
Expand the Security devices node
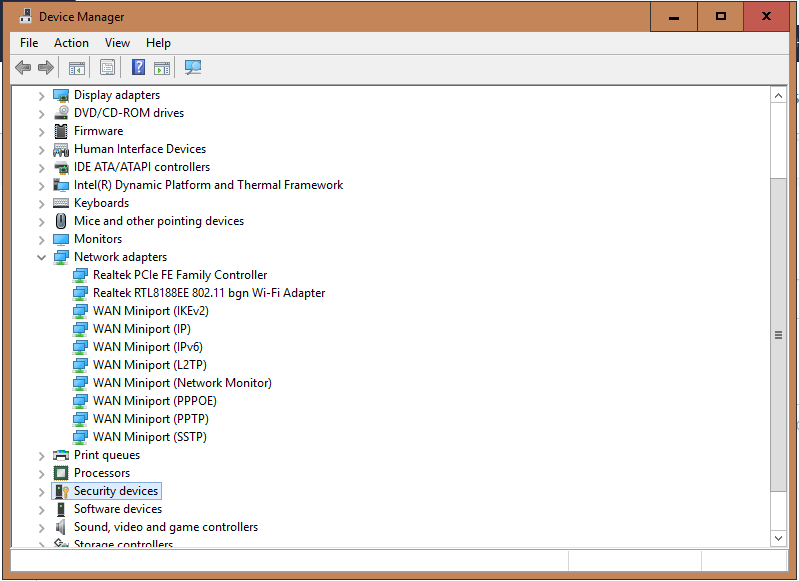(x=41, y=491)
